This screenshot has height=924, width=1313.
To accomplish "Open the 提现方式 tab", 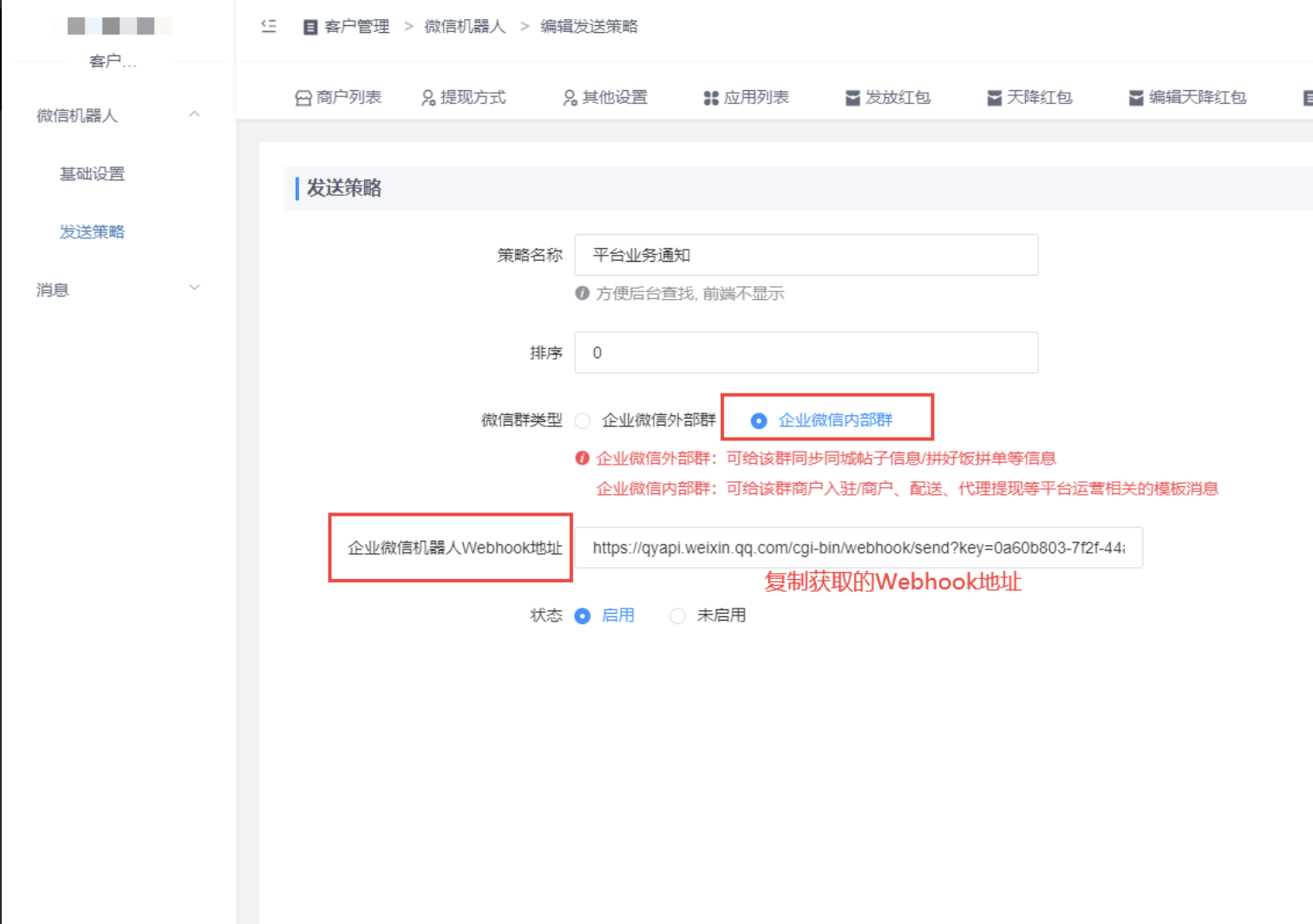I will pyautogui.click(x=463, y=97).
